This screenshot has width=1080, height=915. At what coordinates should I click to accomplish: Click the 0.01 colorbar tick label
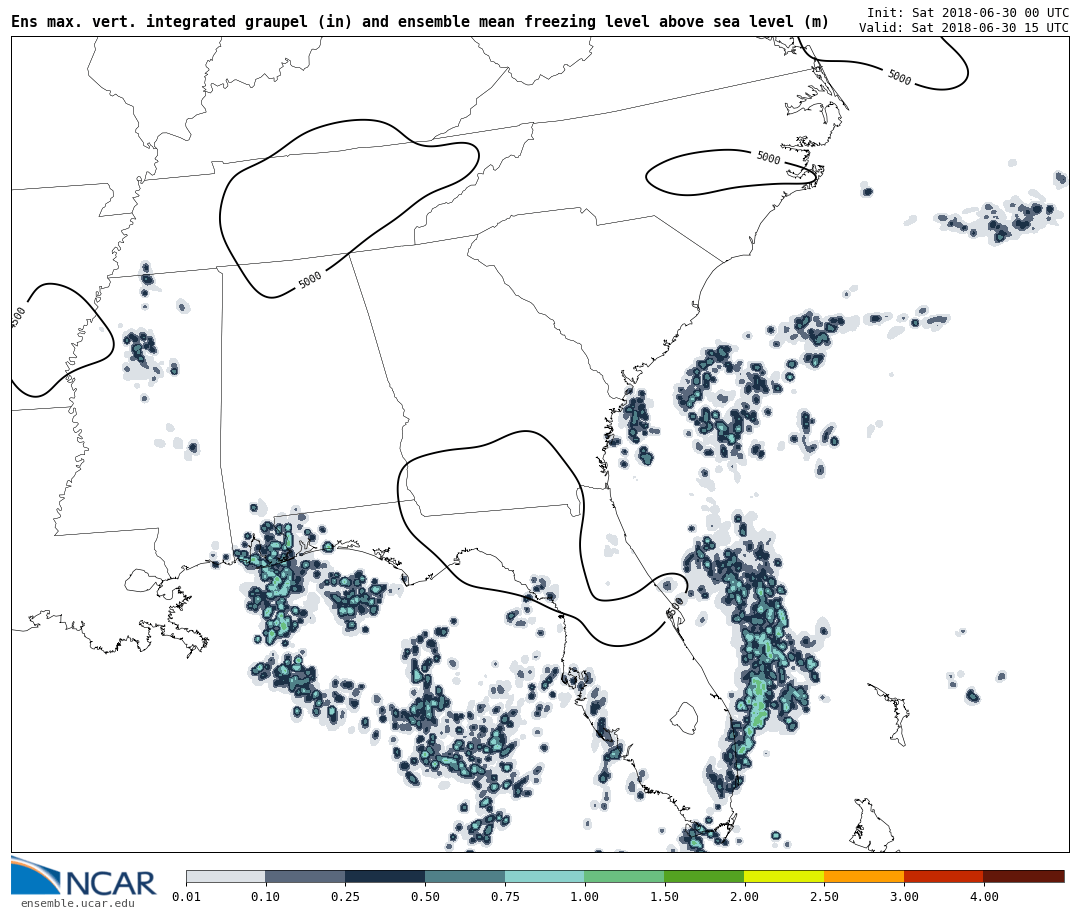187,896
